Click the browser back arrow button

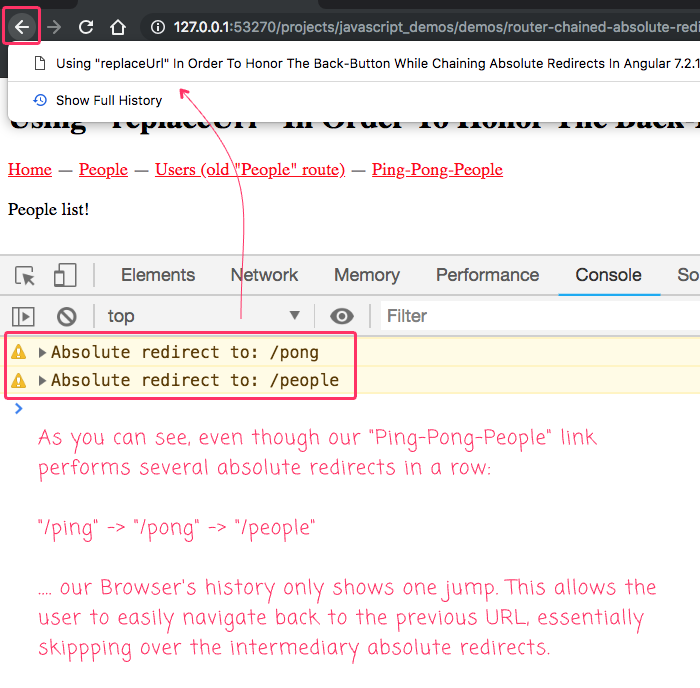point(22,27)
